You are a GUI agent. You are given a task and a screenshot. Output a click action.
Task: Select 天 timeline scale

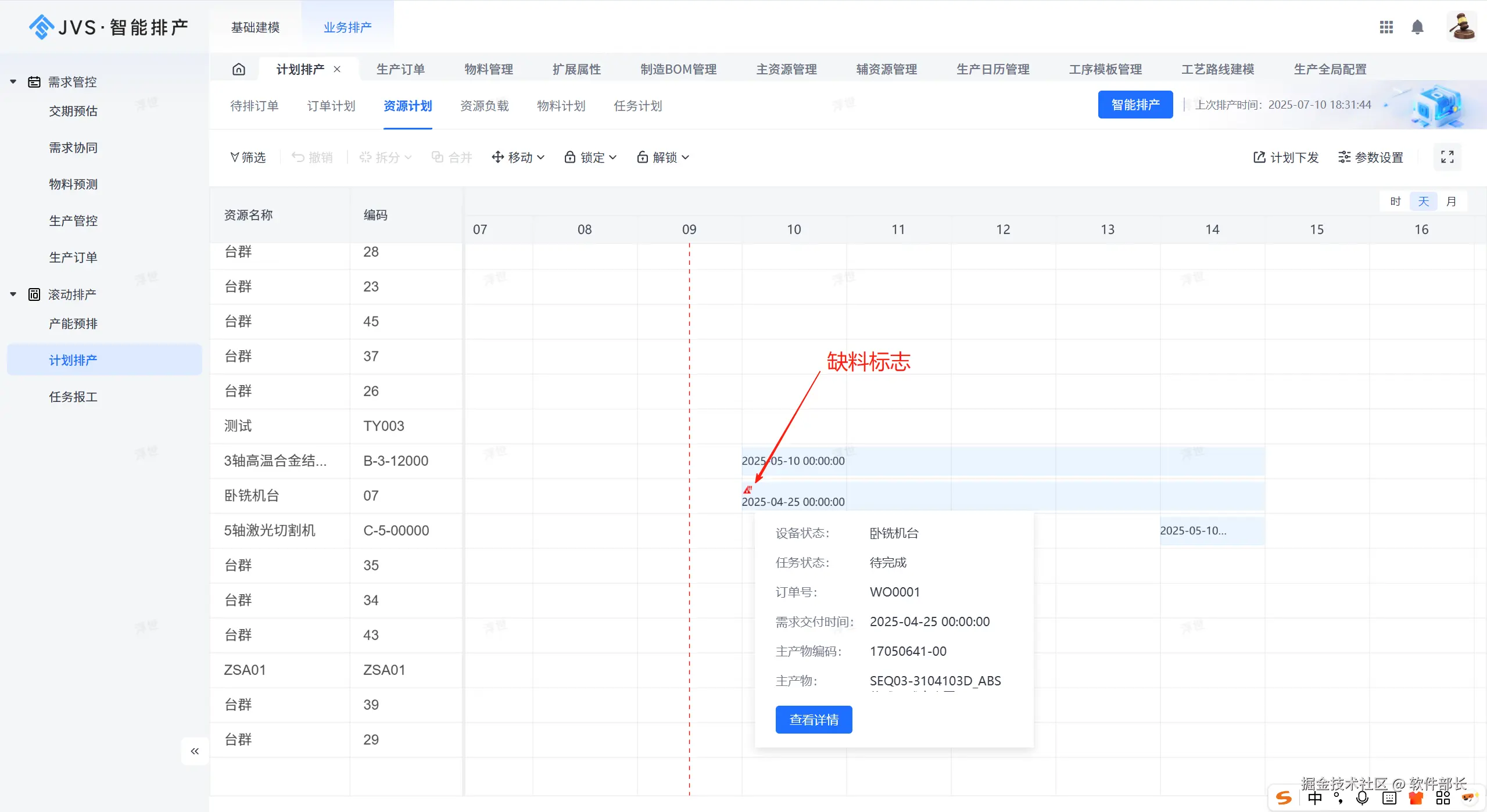[1423, 202]
